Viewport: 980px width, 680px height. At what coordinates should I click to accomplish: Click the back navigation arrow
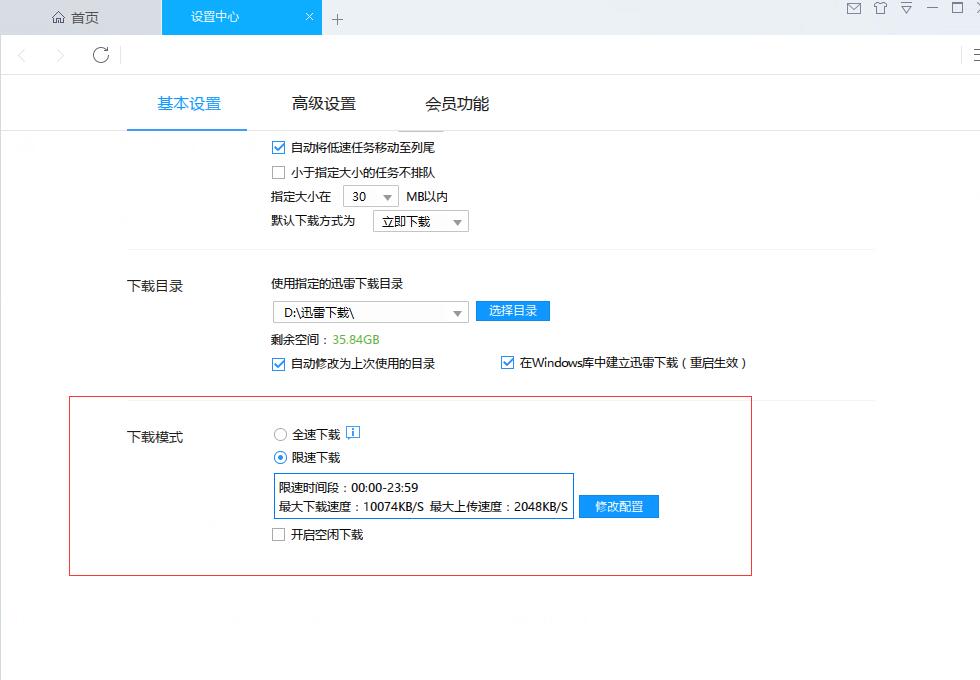(22, 57)
